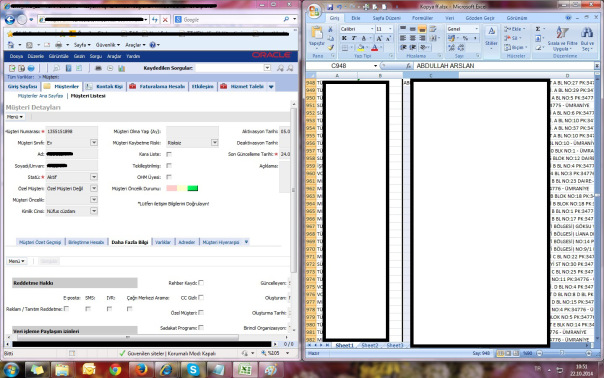Expand the Excel font name dropdown
The height and width of the screenshot is (378, 604).
click(372, 29)
